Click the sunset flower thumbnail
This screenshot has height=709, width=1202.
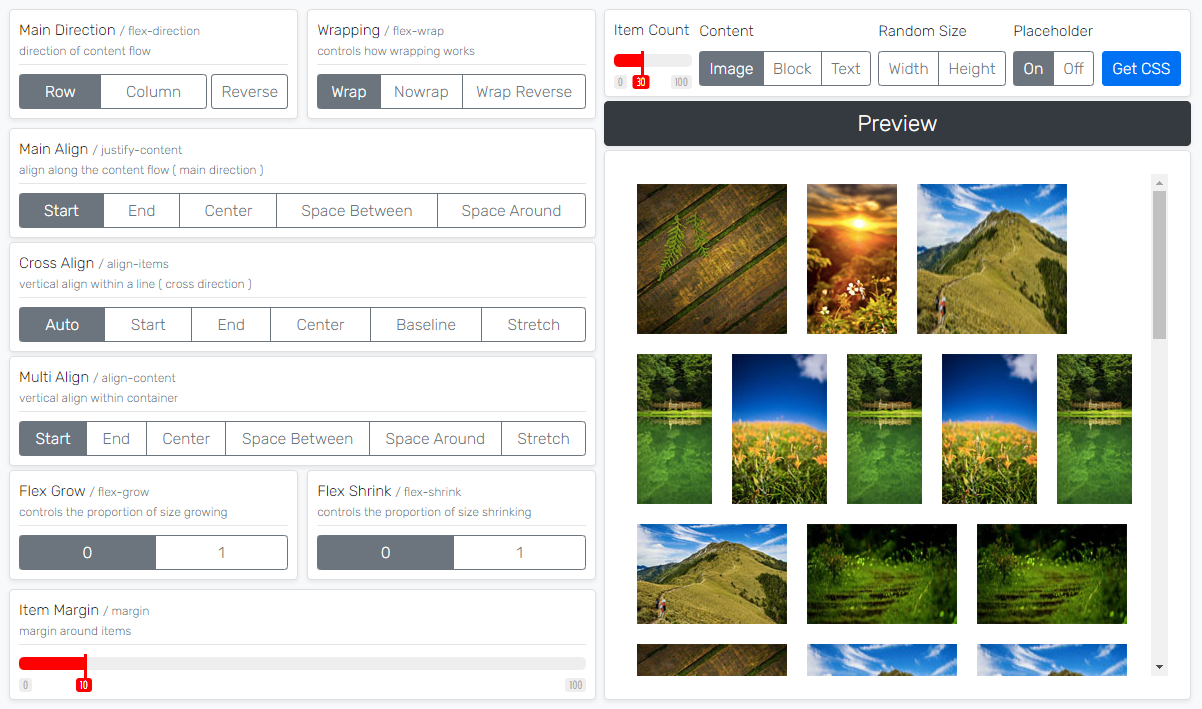click(x=851, y=259)
